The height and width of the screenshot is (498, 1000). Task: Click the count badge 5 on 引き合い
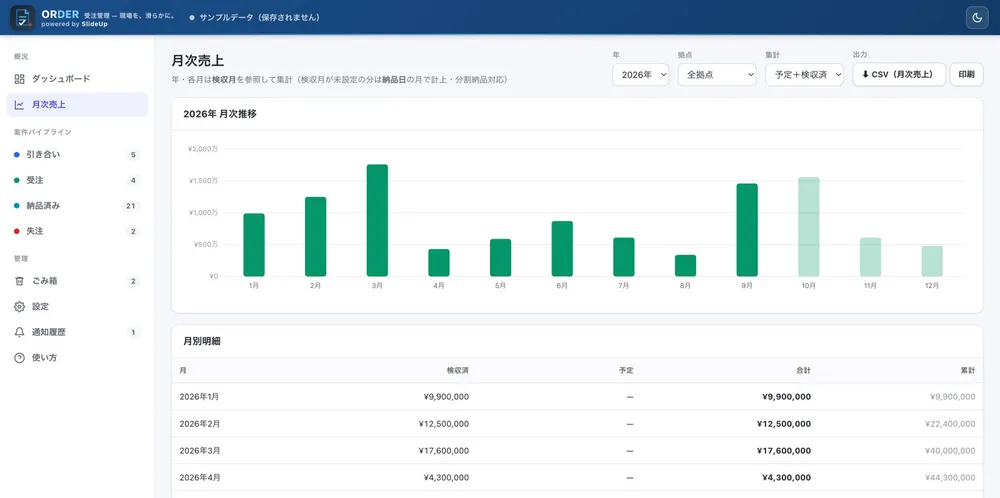point(133,155)
